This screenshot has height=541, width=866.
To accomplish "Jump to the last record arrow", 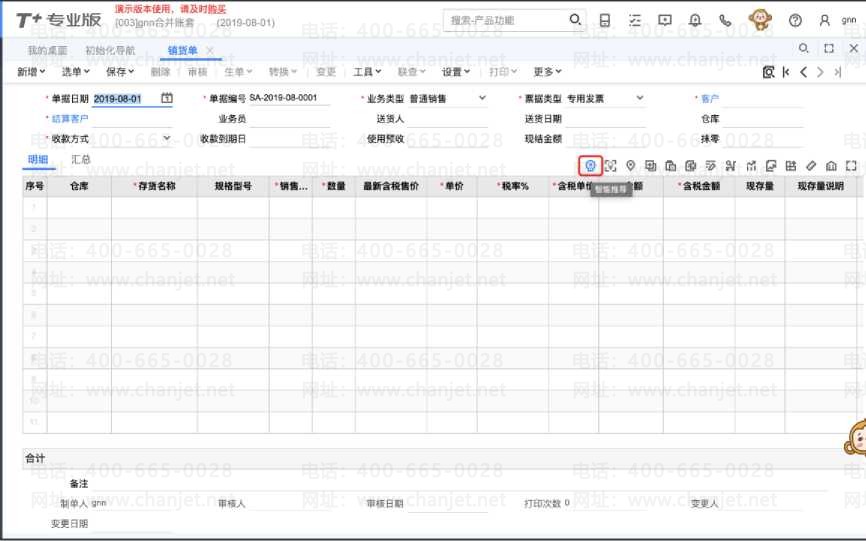I will coord(838,72).
